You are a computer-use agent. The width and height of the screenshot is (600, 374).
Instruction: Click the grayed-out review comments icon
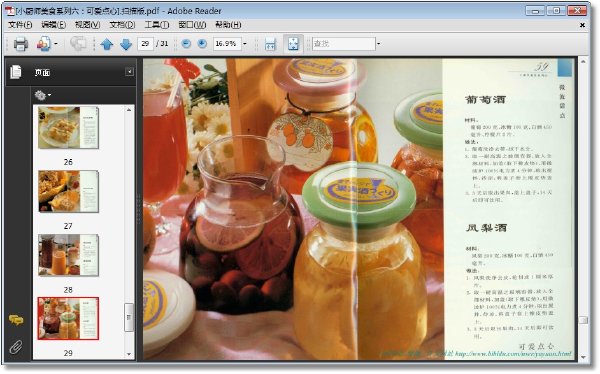(78, 44)
